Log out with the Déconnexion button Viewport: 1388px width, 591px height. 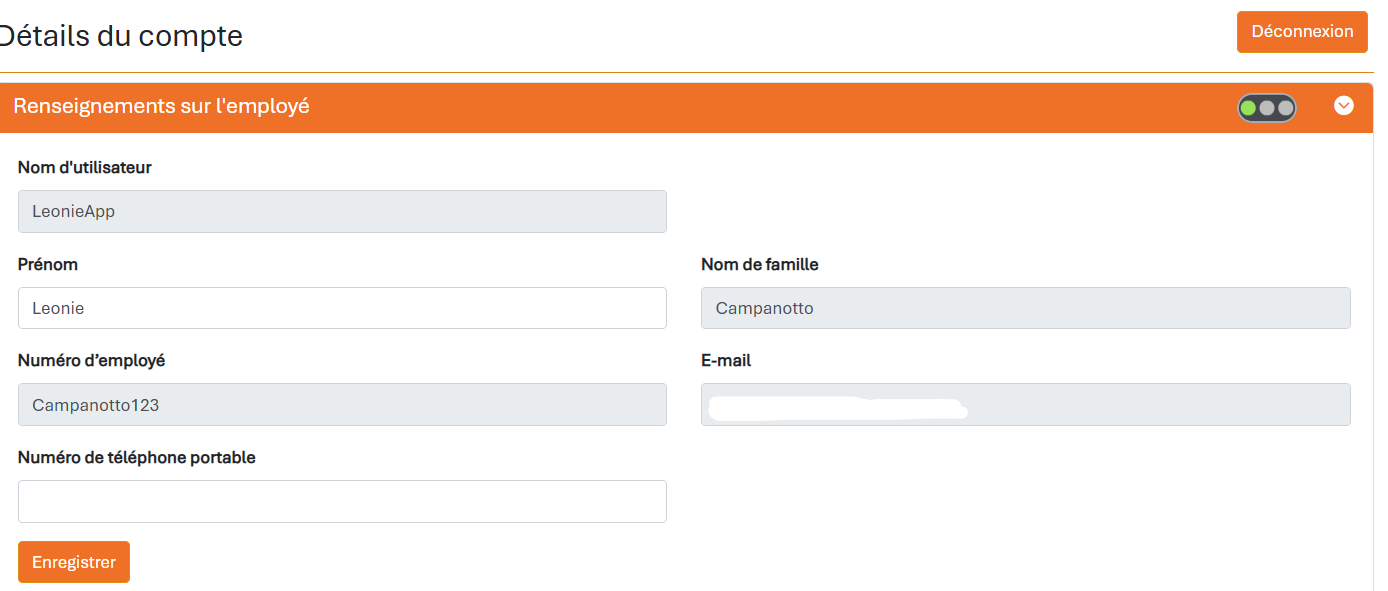(x=1302, y=32)
